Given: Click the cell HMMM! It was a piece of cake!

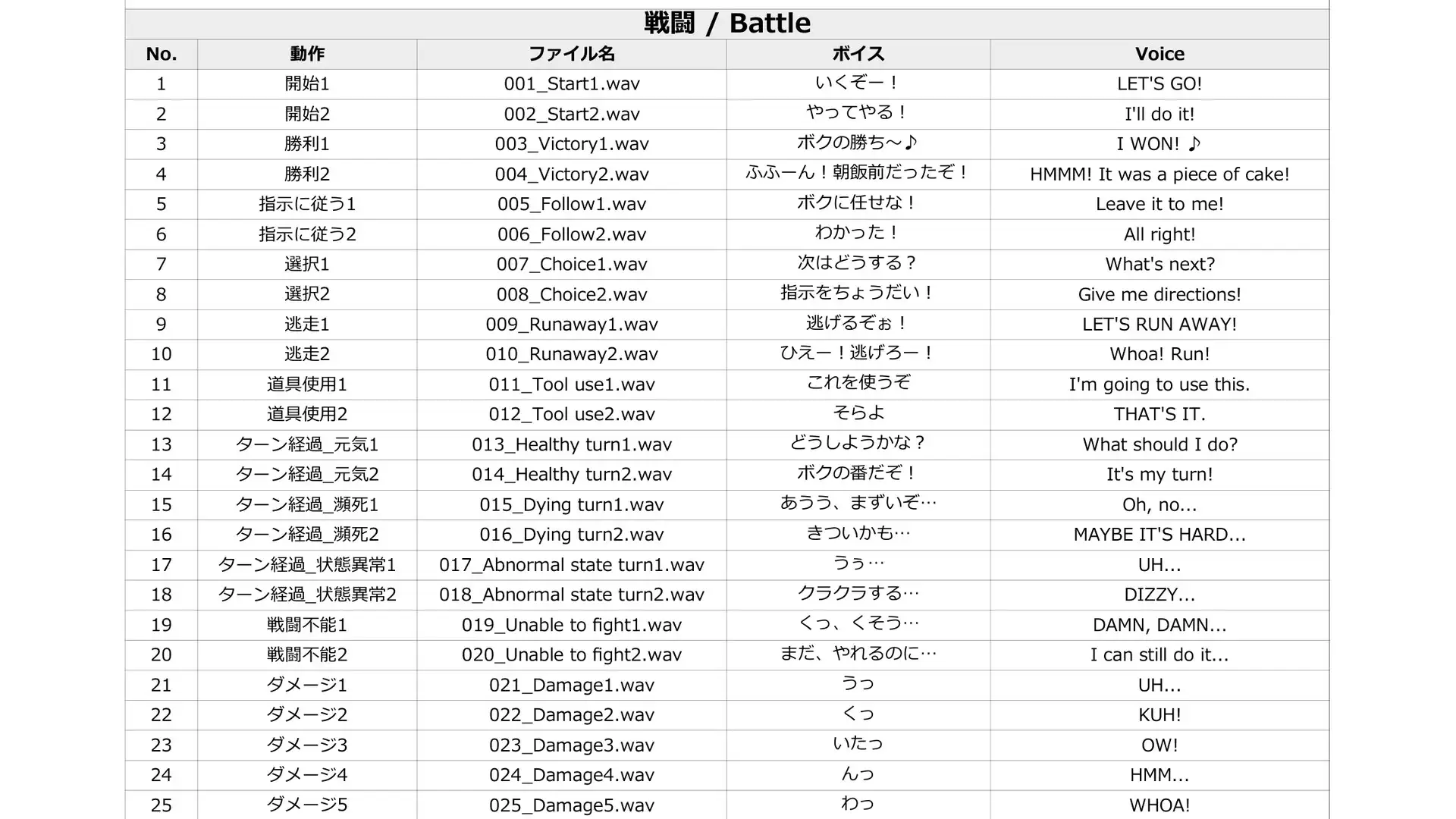Looking at the screenshot, I should pos(1159,174).
